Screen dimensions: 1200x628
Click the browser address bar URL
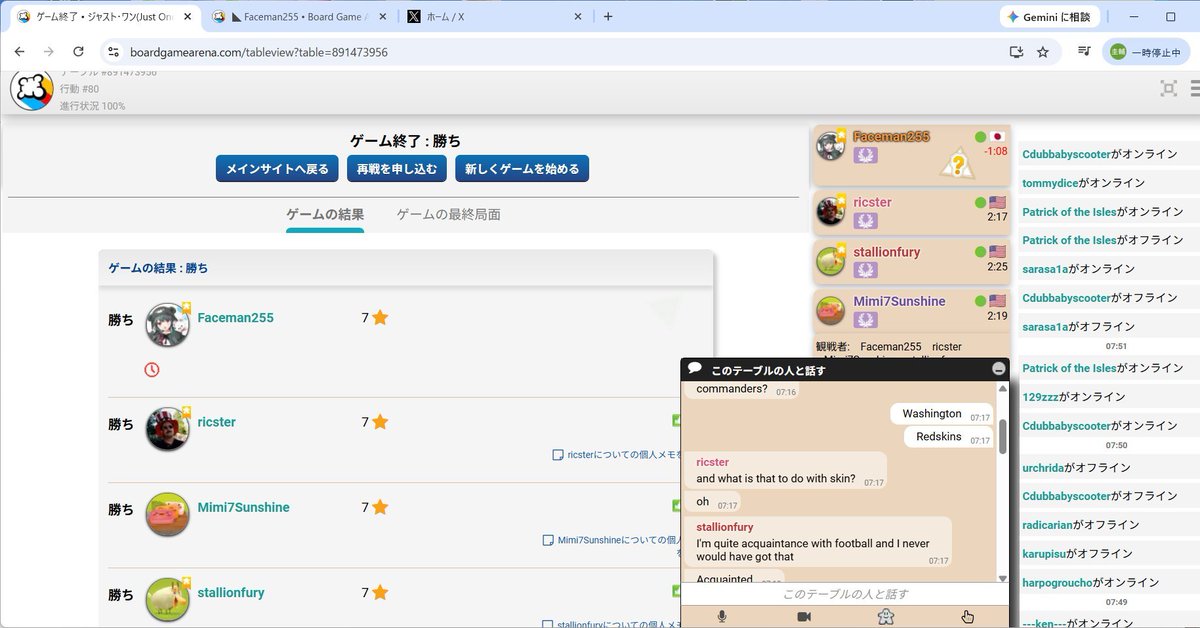[x=259, y=52]
